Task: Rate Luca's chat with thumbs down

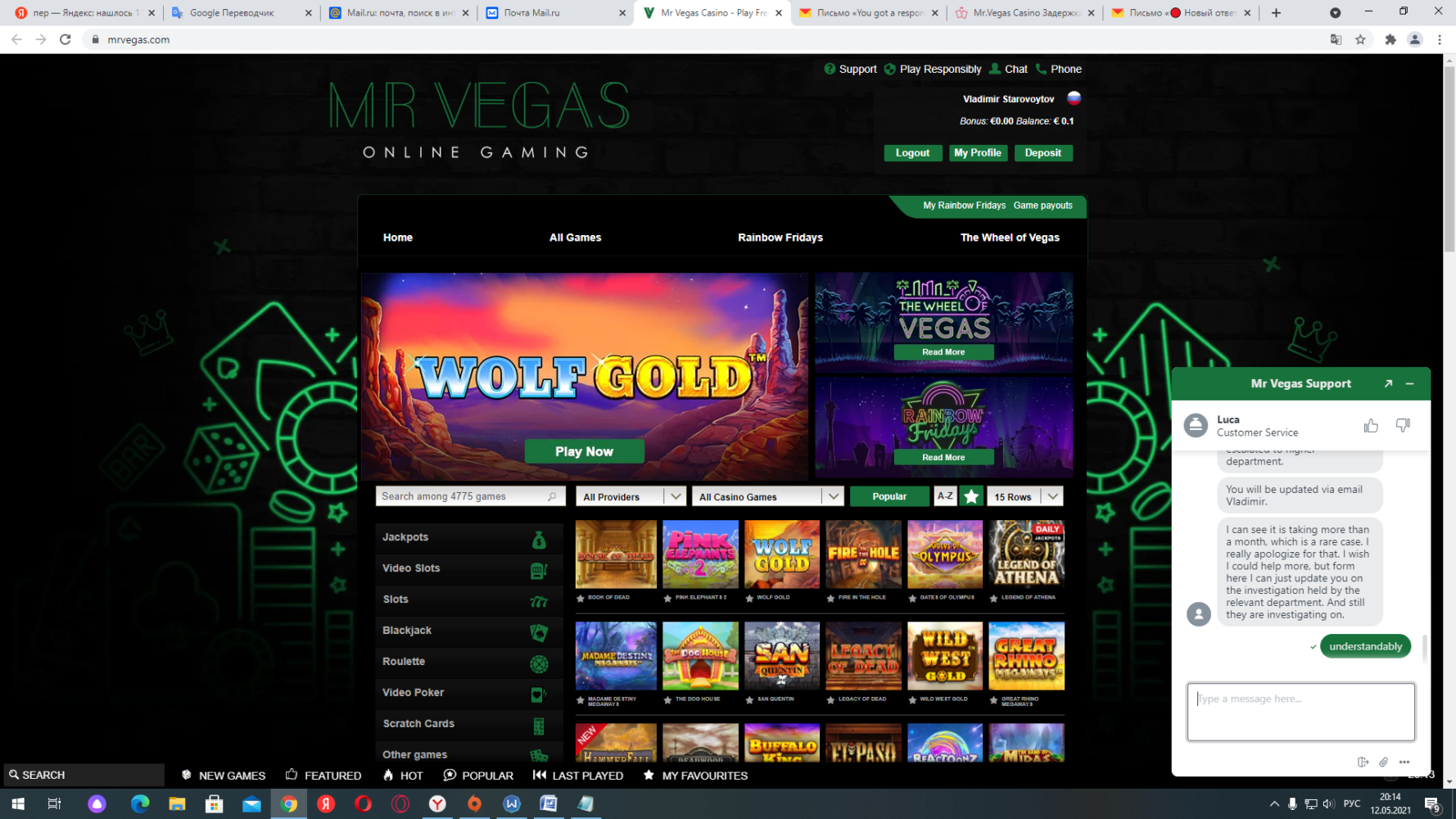Action: [x=1403, y=425]
